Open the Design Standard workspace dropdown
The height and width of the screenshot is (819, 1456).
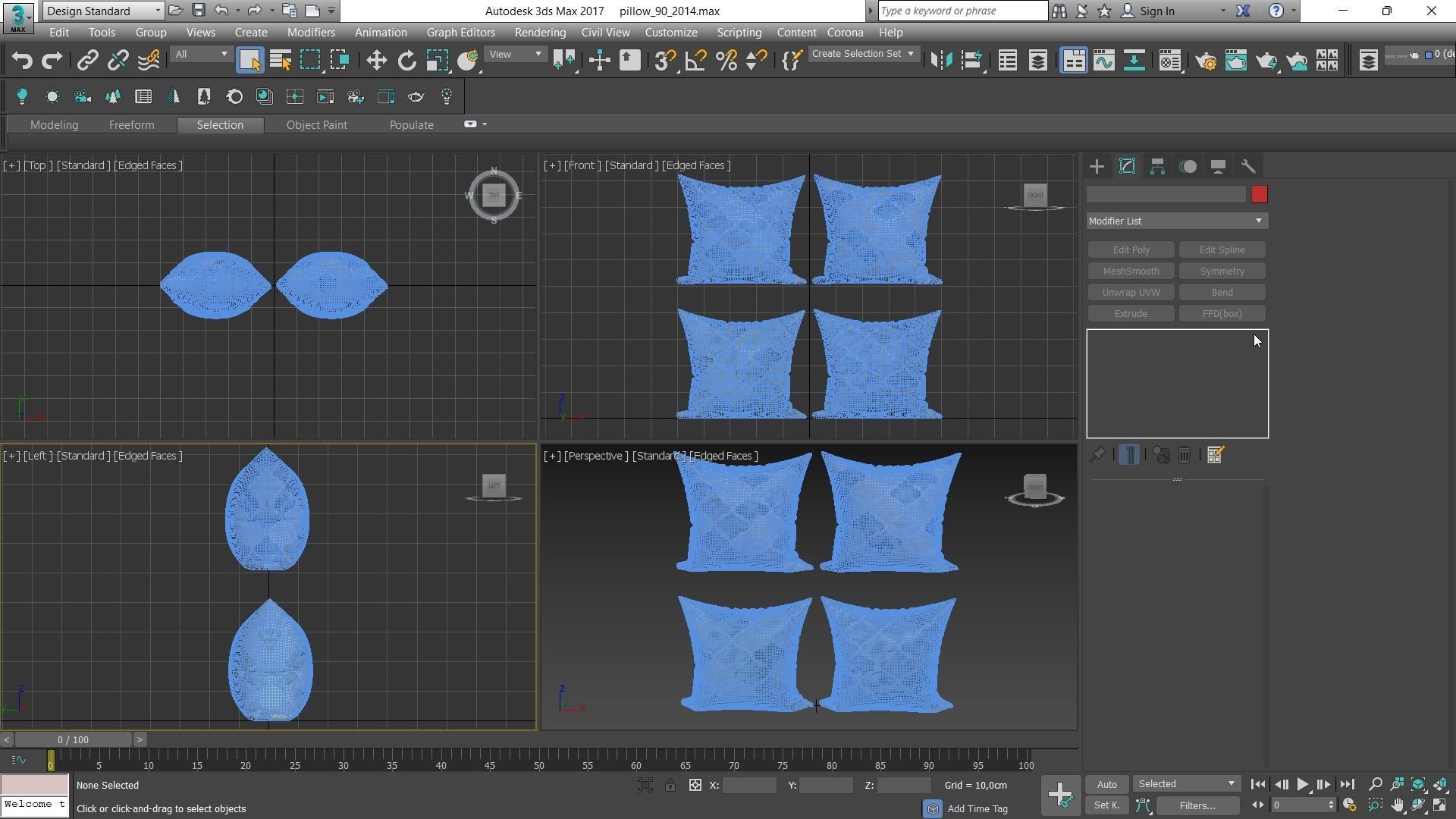pyautogui.click(x=103, y=11)
